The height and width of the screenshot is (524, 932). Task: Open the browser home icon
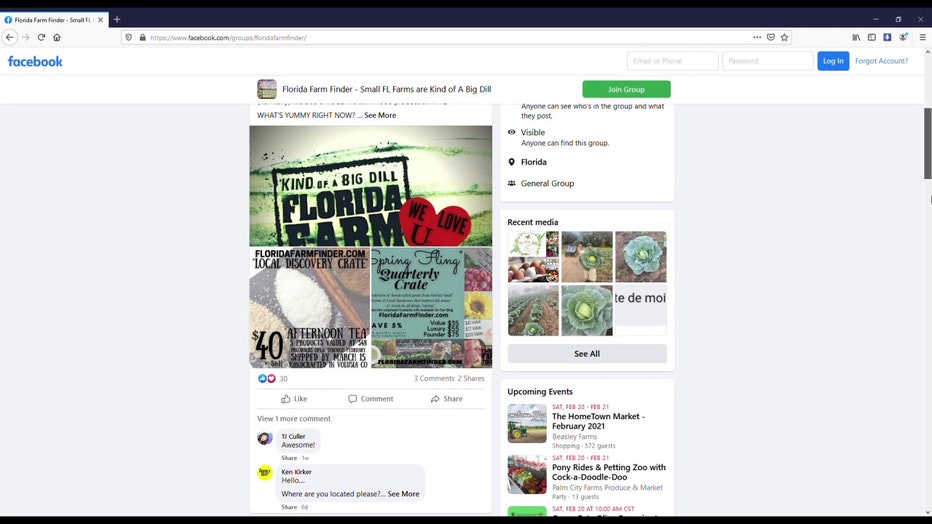click(56, 37)
